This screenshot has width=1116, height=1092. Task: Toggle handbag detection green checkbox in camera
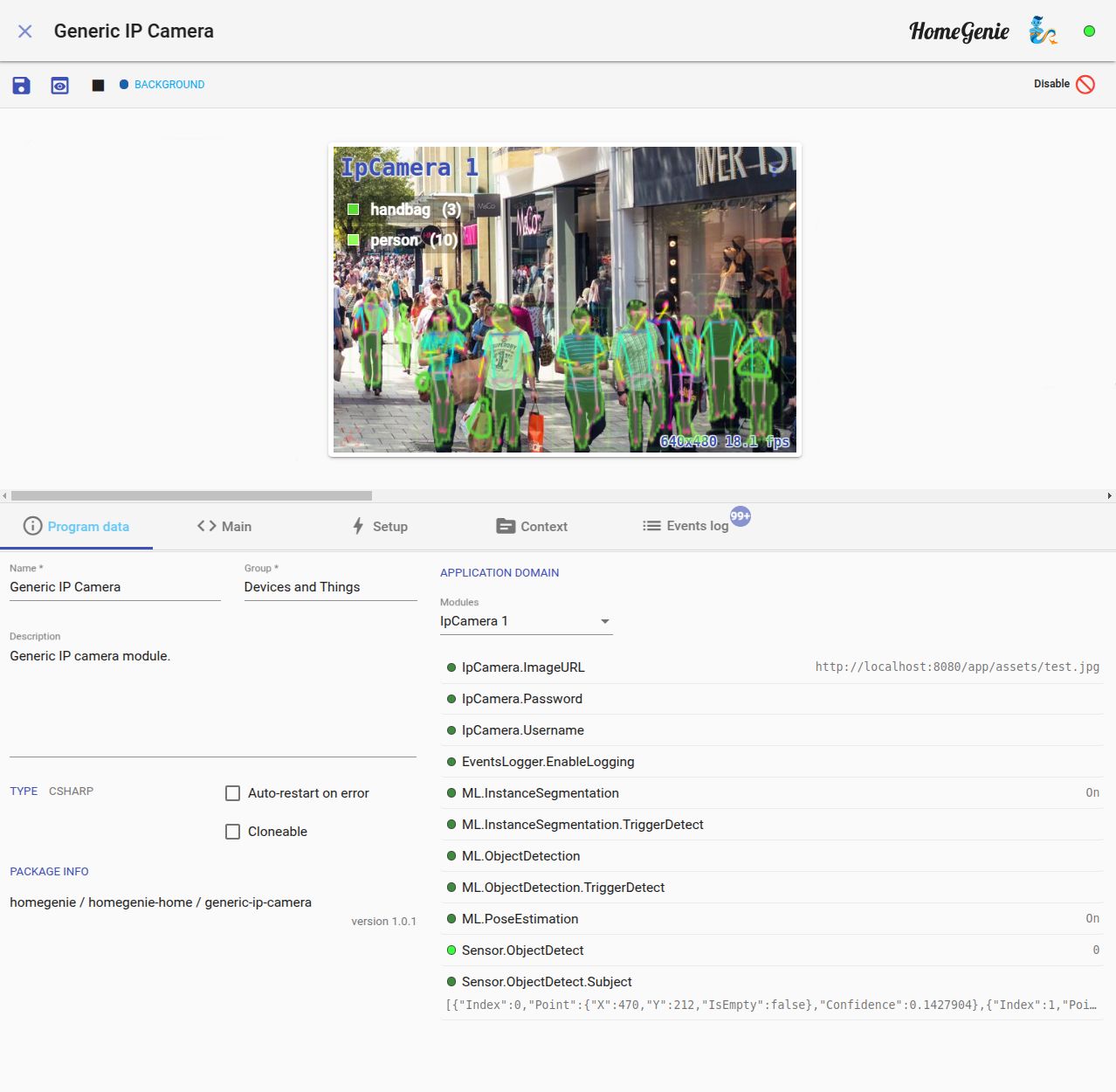point(354,210)
